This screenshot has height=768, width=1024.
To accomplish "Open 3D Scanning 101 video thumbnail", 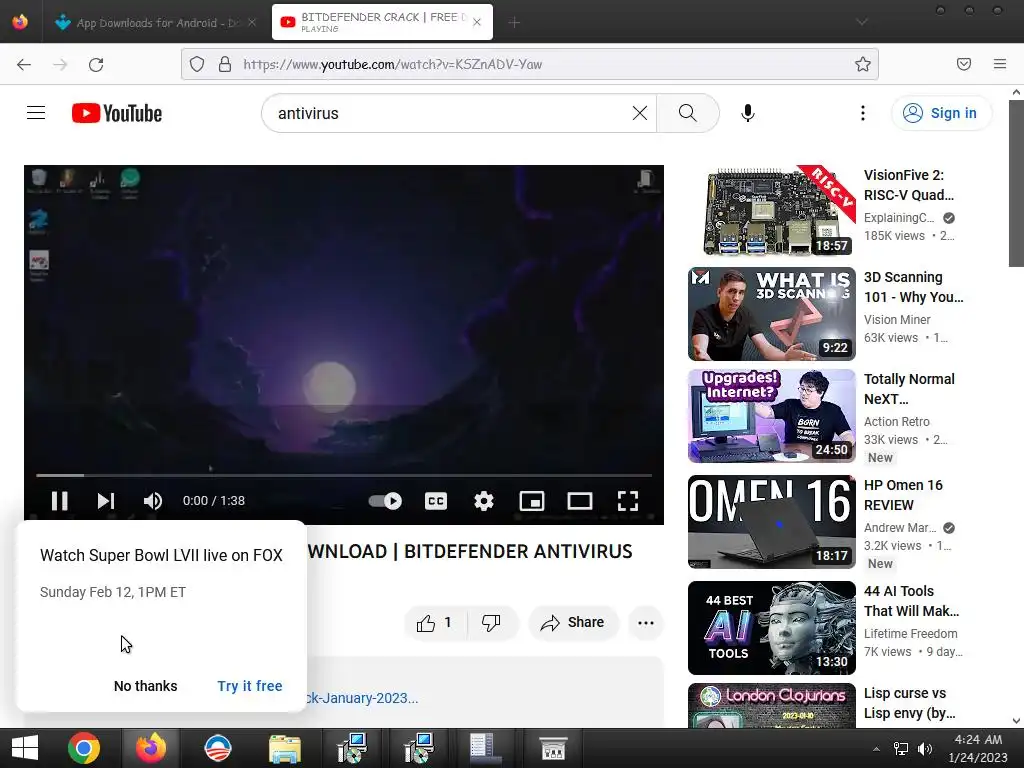I will coord(772,313).
